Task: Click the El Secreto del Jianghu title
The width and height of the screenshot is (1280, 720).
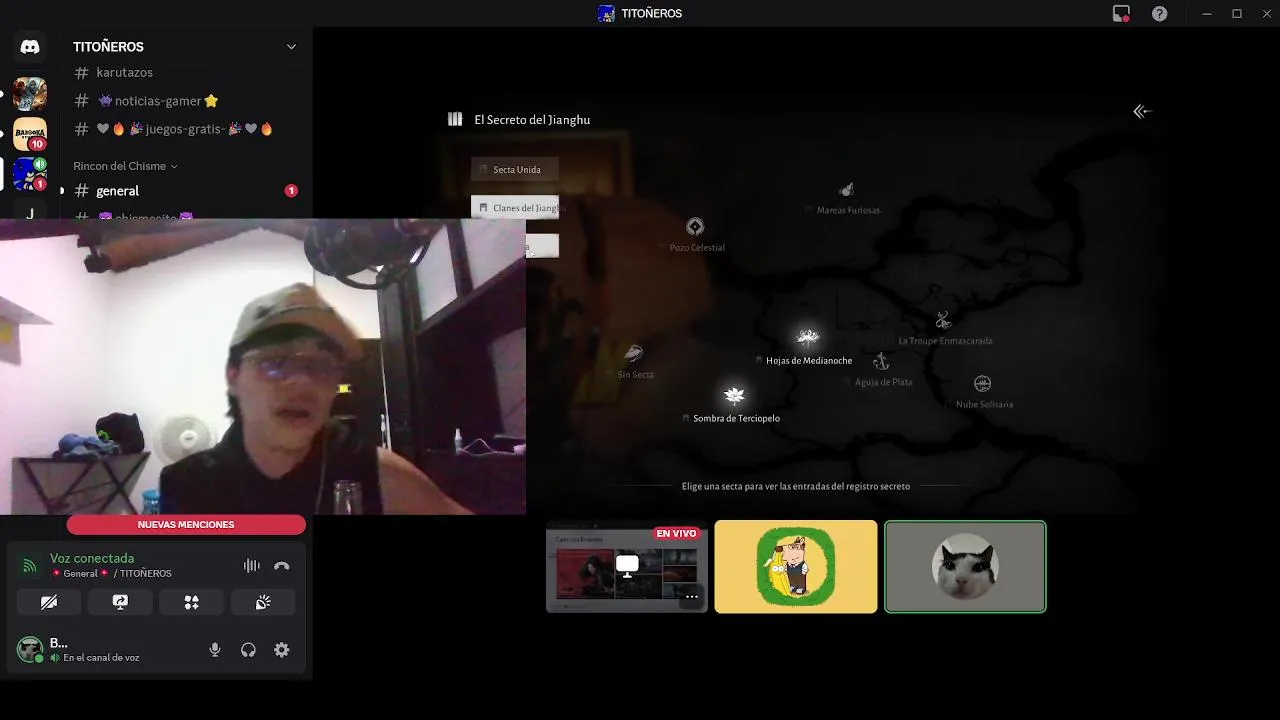Action: pyautogui.click(x=532, y=120)
